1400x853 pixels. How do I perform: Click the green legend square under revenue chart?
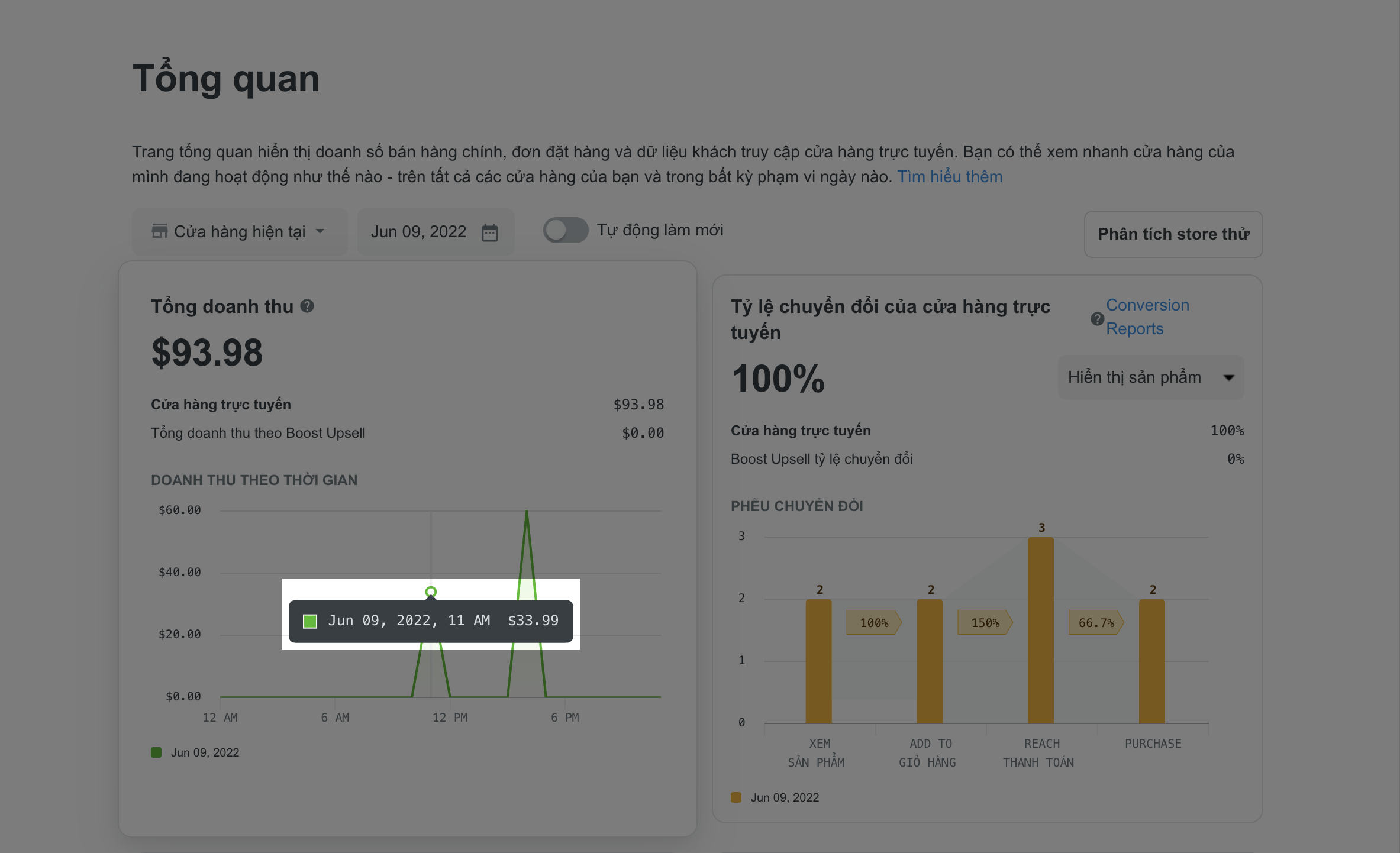(x=156, y=752)
